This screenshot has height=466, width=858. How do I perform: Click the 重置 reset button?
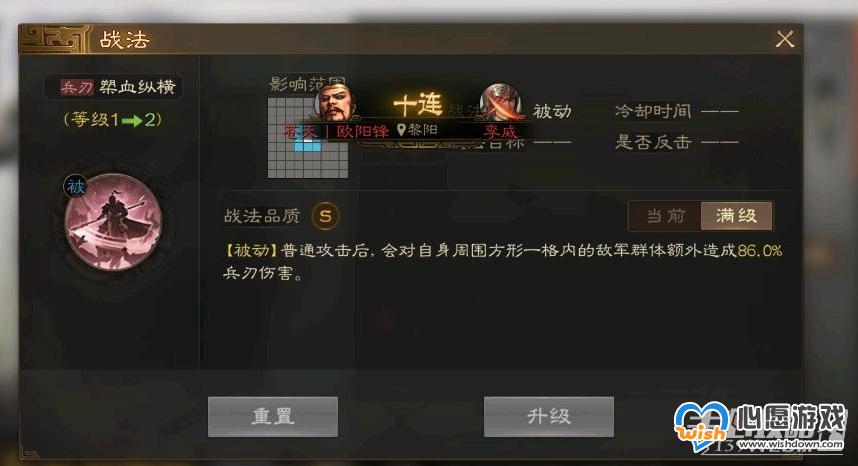[273, 417]
